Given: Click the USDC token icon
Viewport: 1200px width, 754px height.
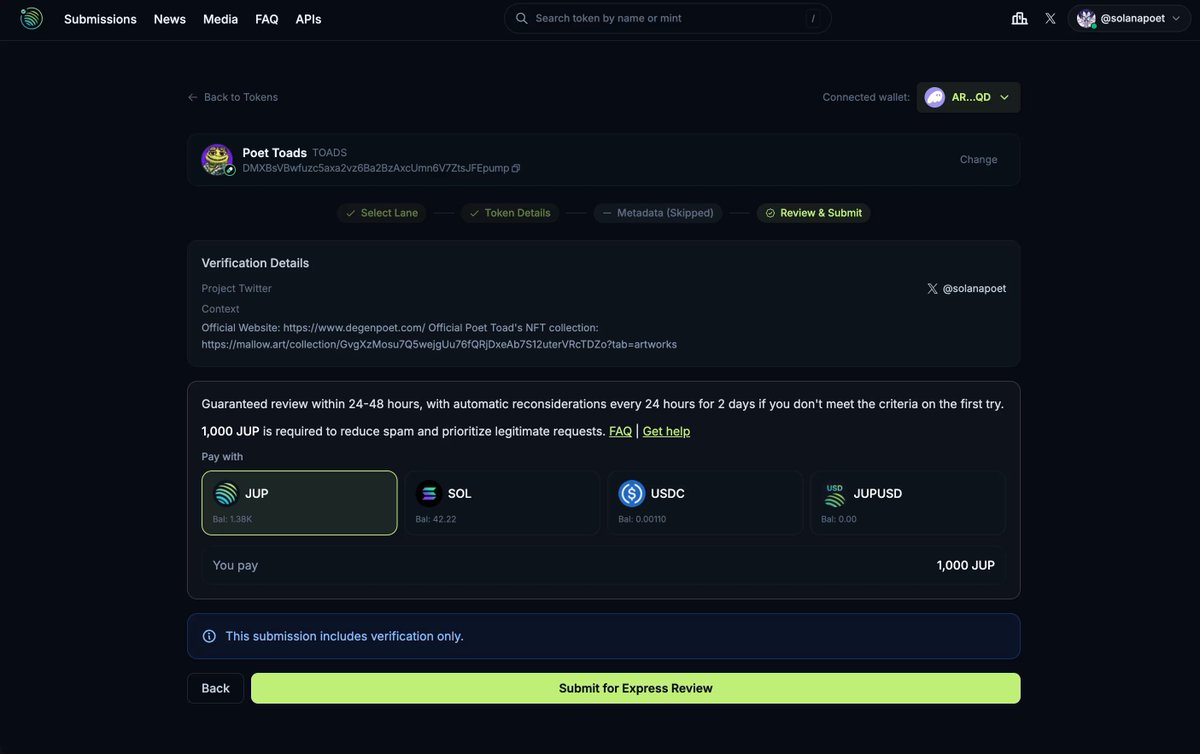Looking at the screenshot, I should coord(632,493).
